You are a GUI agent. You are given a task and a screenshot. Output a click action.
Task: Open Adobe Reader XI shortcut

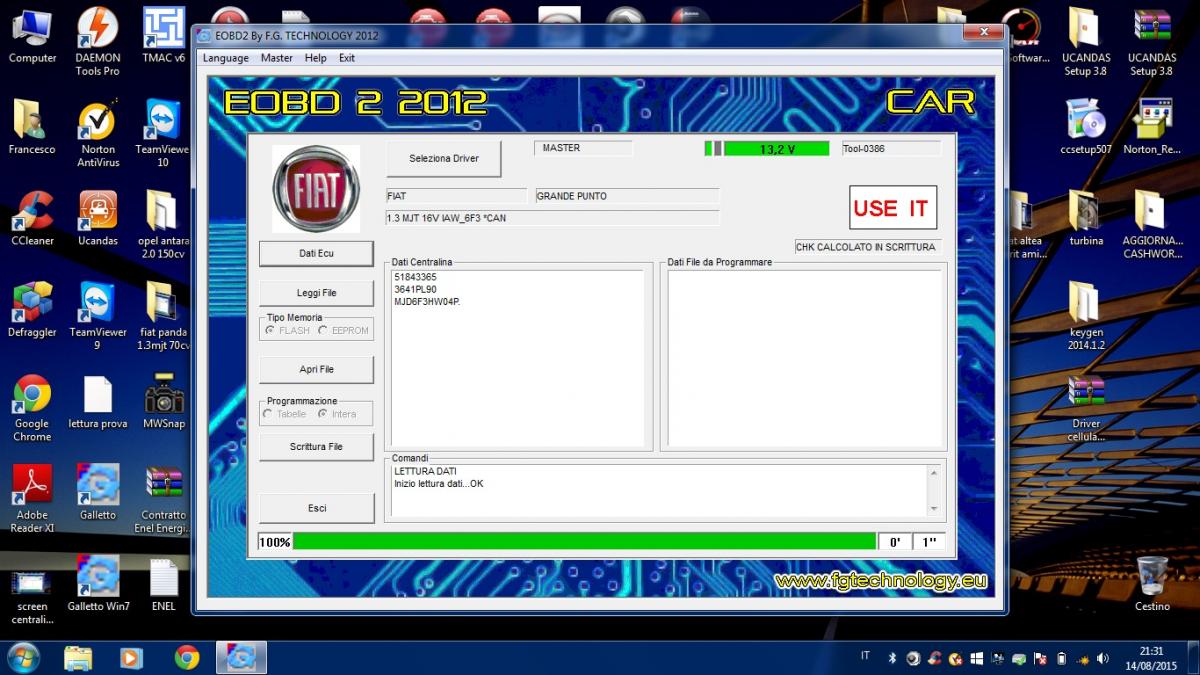[x=32, y=499]
